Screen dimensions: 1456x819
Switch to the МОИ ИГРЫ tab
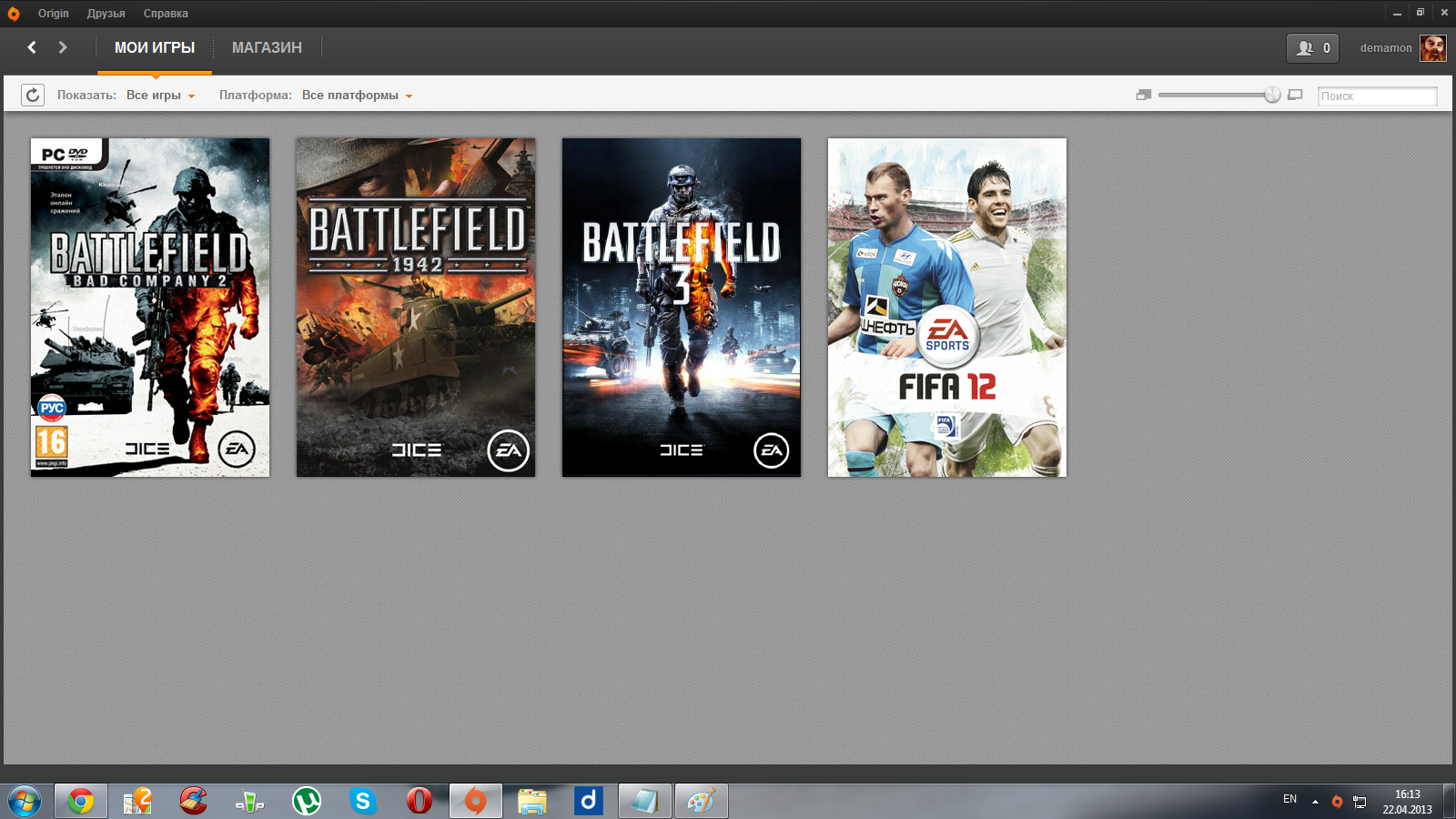pos(155,48)
